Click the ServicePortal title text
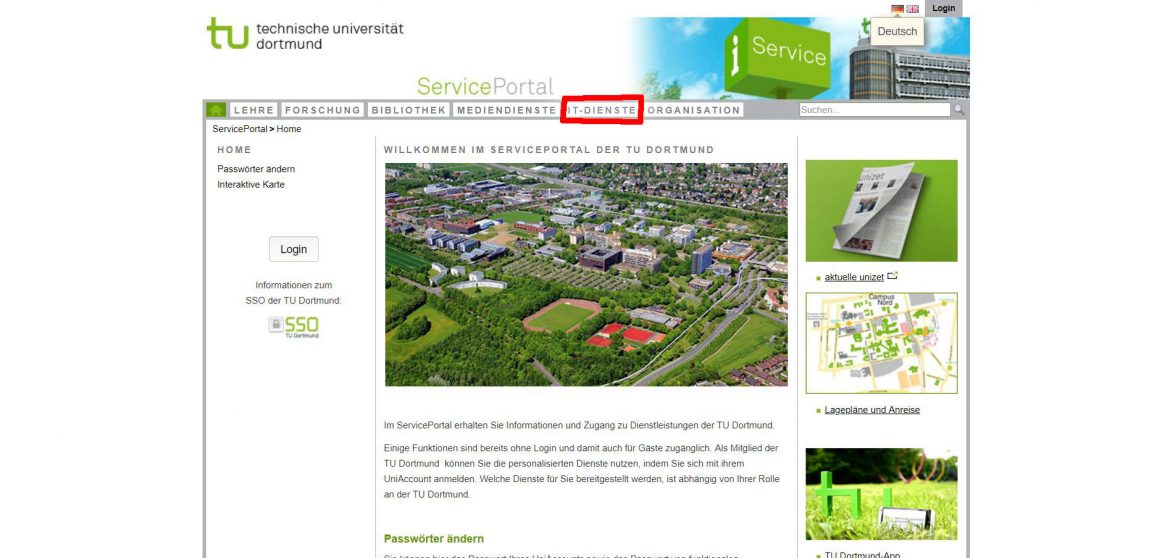Screen dimensions: 1170x558 (x=485, y=87)
